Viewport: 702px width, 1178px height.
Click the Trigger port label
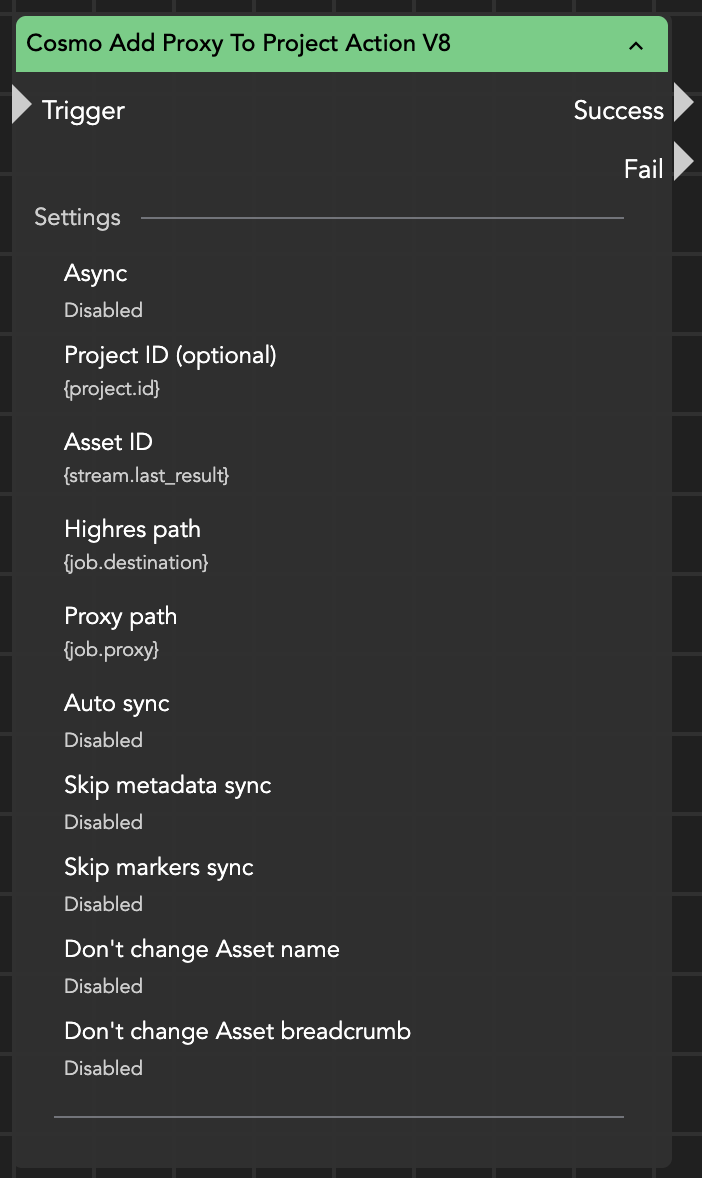pyautogui.click(x=83, y=110)
